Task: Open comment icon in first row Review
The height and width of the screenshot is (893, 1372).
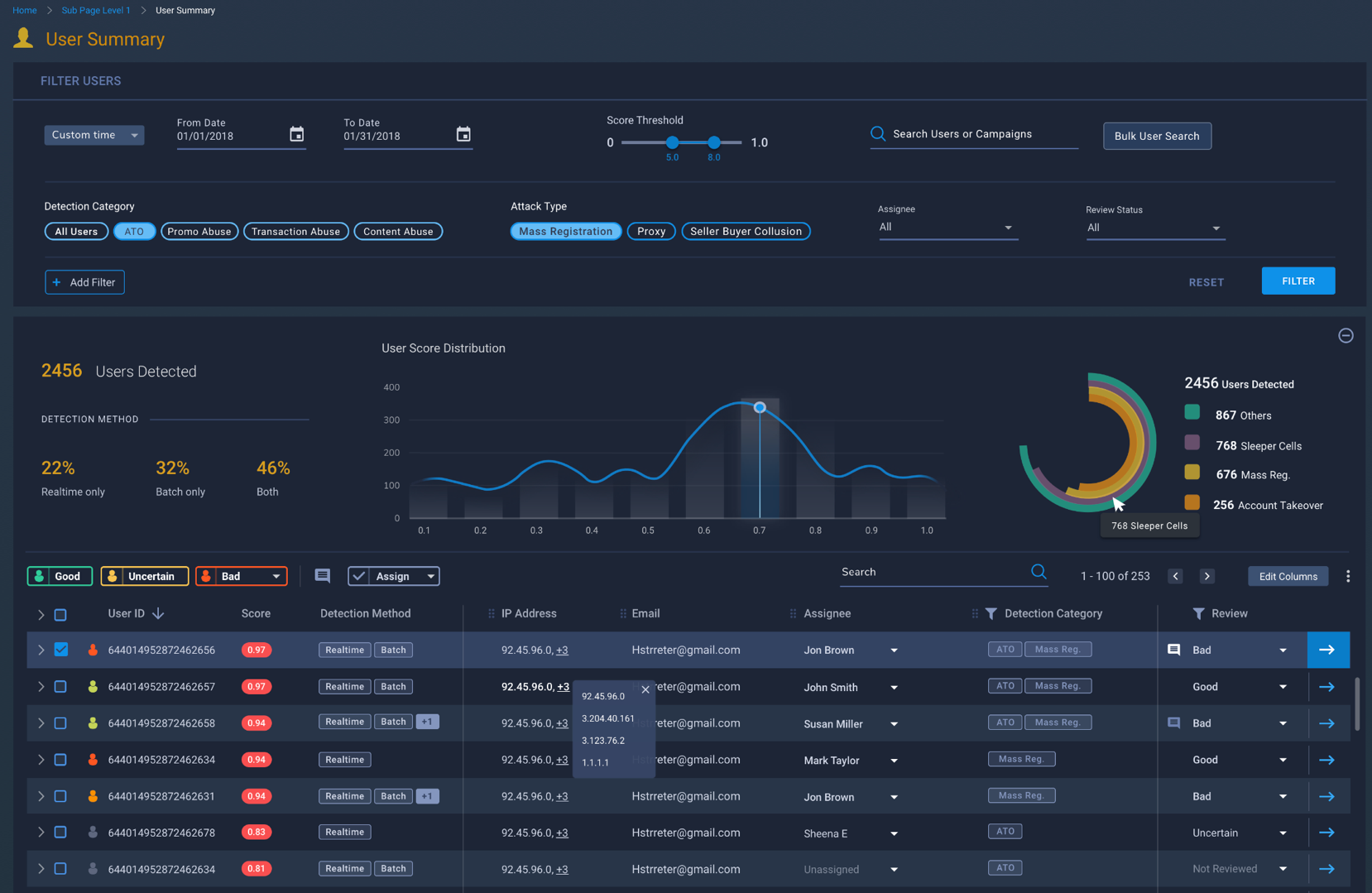Action: [x=1173, y=650]
